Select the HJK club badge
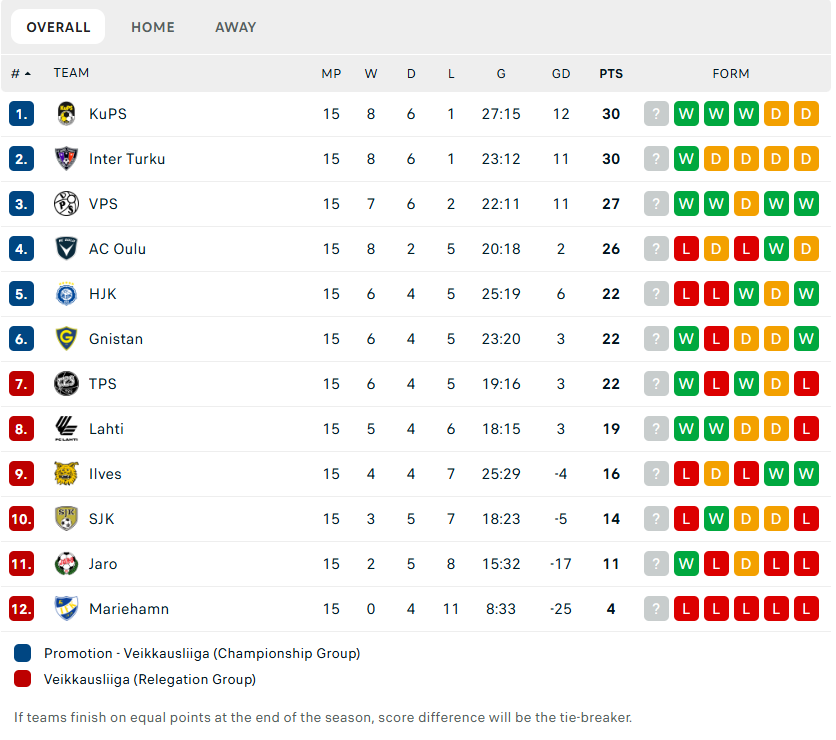The height and width of the screenshot is (740, 836). tap(66, 294)
